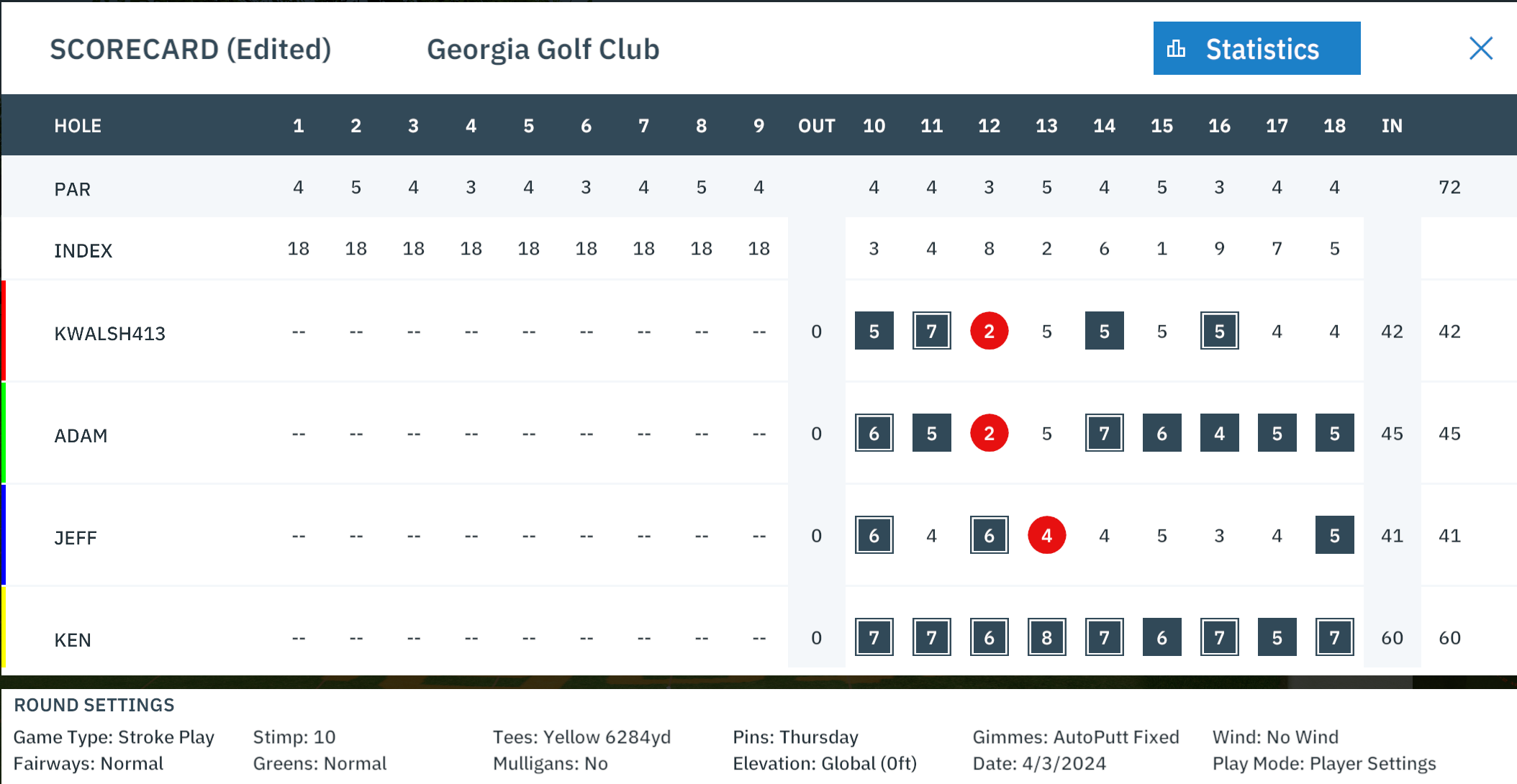Click the IN column header
This screenshot has width=1517, height=784.
tap(1392, 126)
